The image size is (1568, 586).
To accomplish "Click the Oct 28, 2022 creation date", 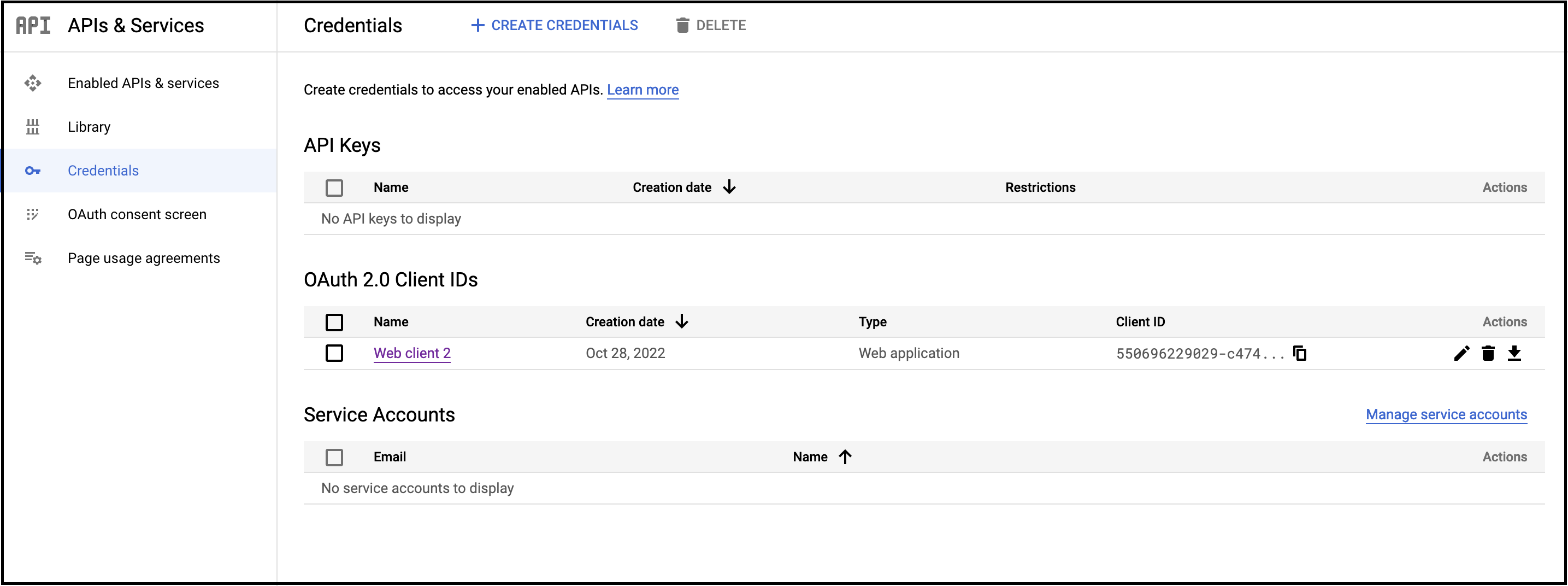I will point(625,353).
